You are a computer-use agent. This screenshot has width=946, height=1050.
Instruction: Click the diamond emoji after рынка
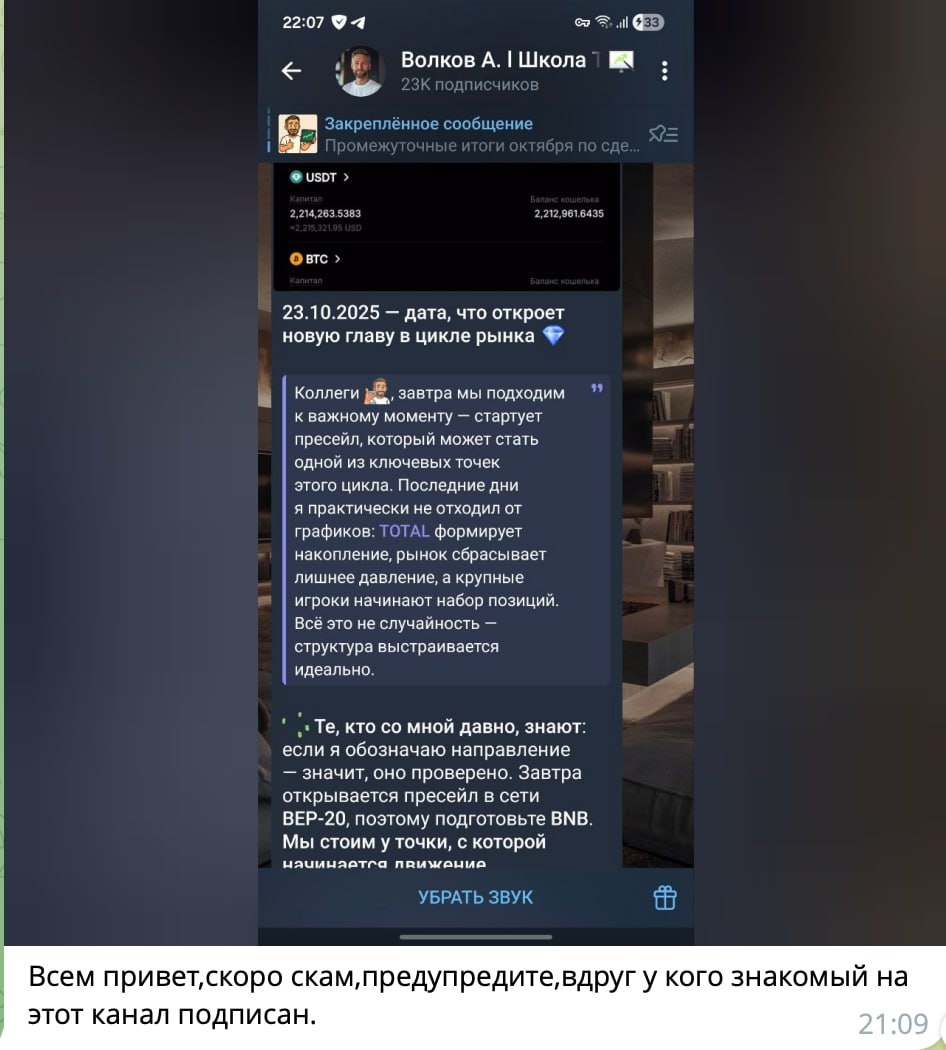click(553, 335)
